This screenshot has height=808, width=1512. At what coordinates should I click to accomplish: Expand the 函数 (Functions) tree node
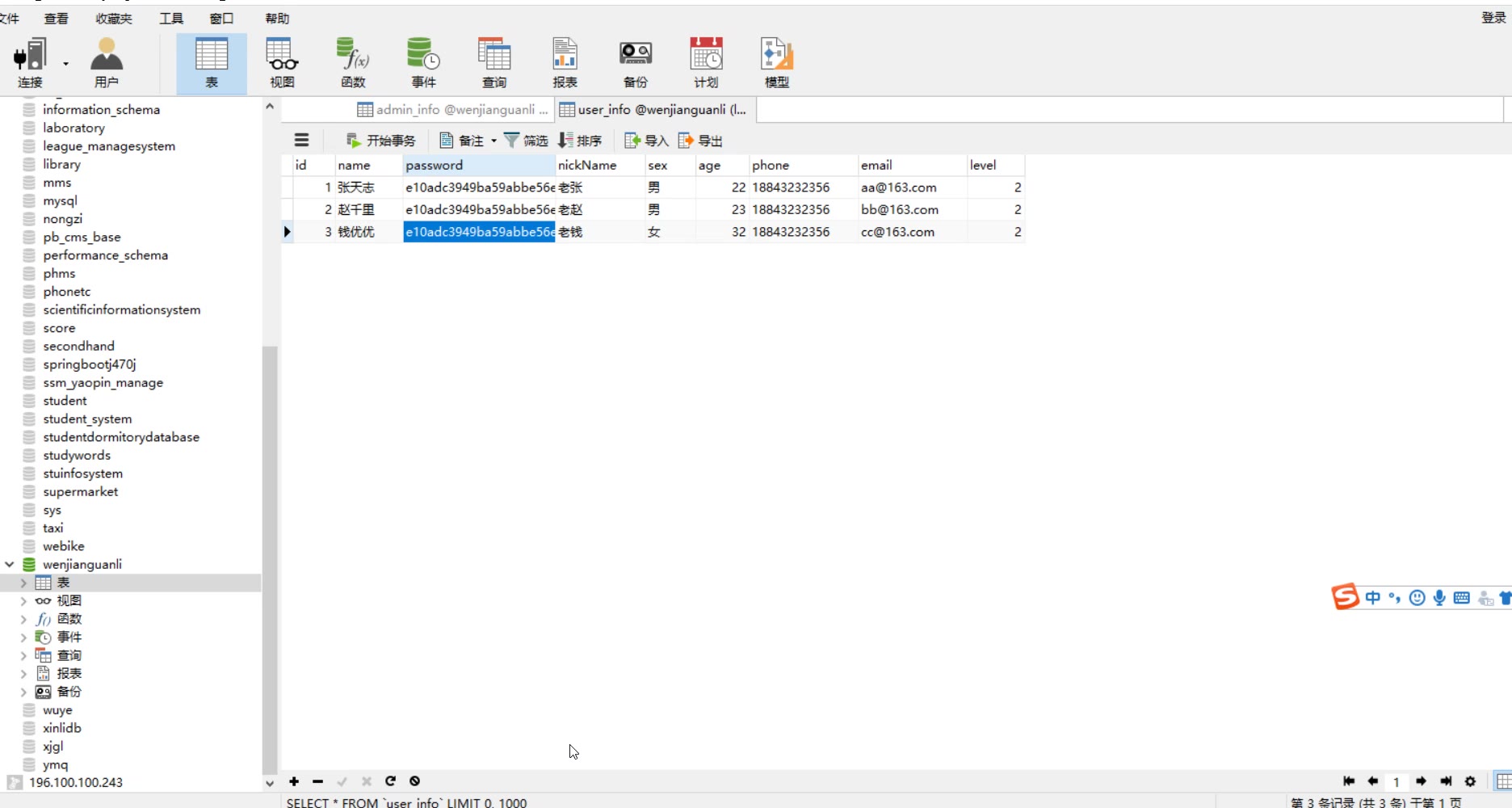pos(23,619)
